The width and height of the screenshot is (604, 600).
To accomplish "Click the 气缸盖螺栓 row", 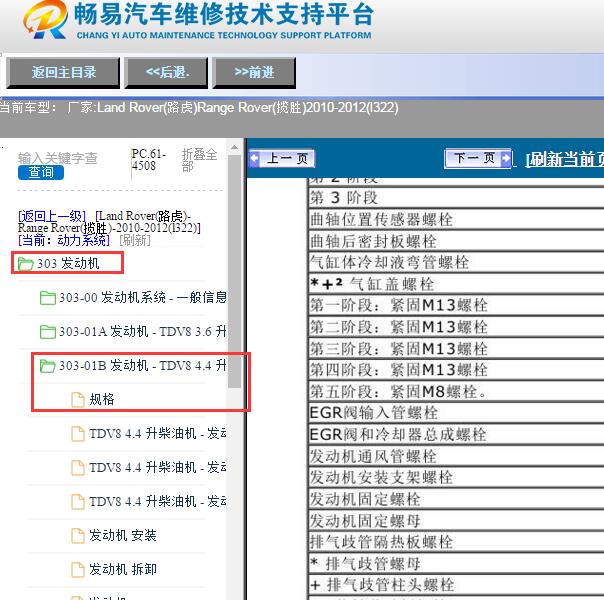I will 456,284.
